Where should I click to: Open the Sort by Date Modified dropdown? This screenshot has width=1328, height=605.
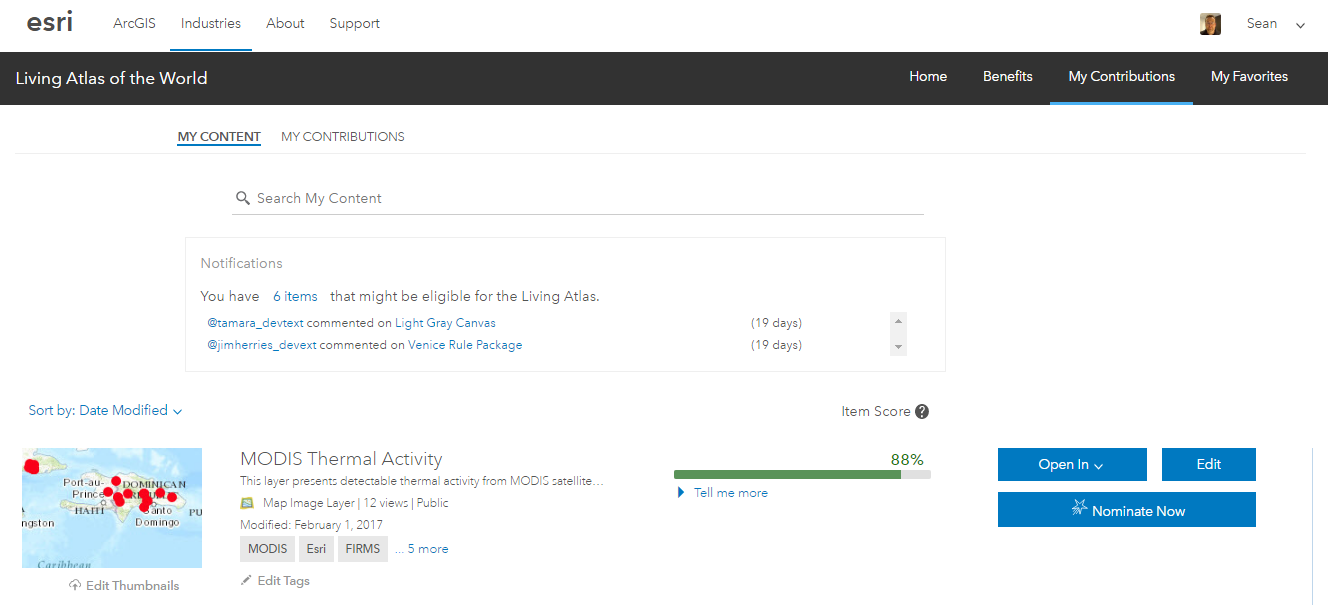105,410
